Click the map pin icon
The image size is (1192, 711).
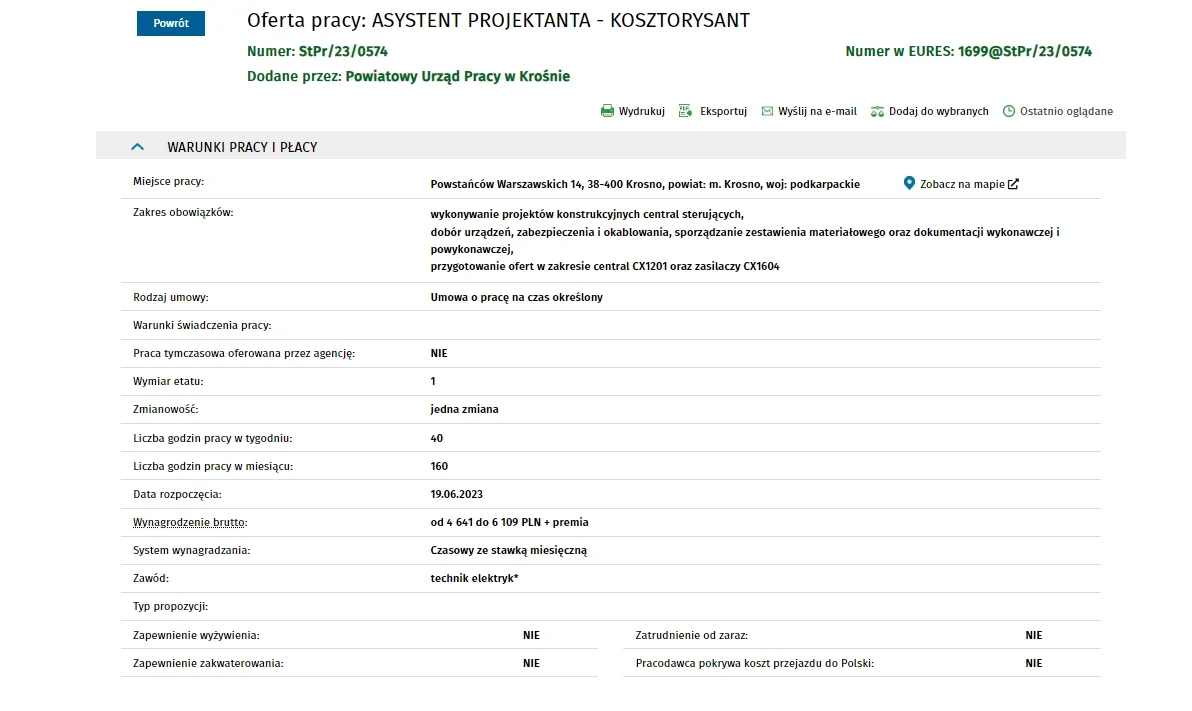908,183
